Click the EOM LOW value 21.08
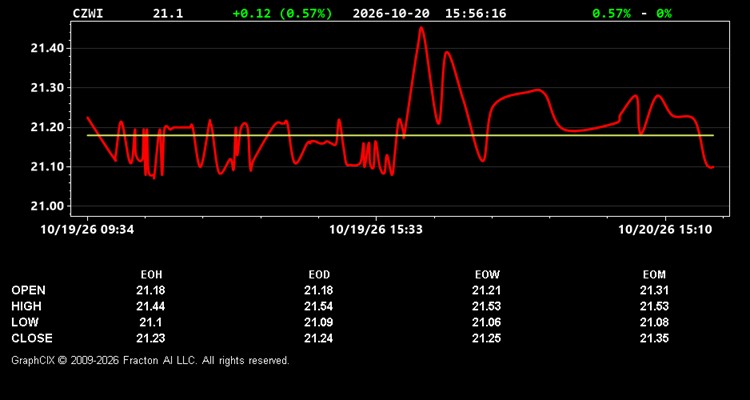The height and width of the screenshot is (400, 750). pos(654,322)
